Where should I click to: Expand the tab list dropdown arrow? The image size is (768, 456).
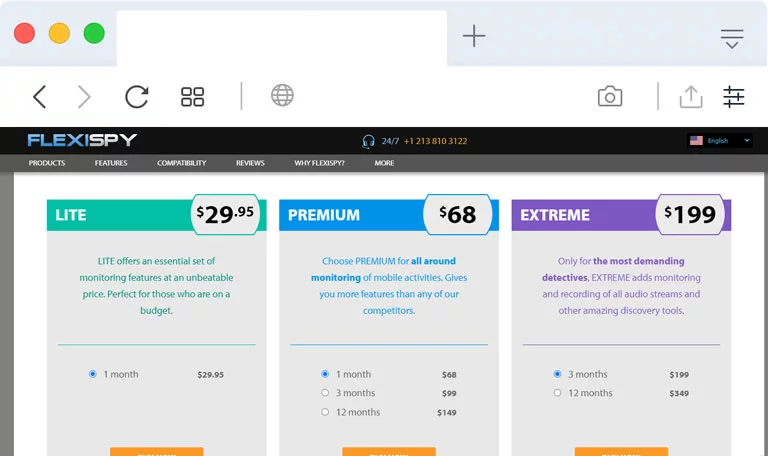pos(732,39)
